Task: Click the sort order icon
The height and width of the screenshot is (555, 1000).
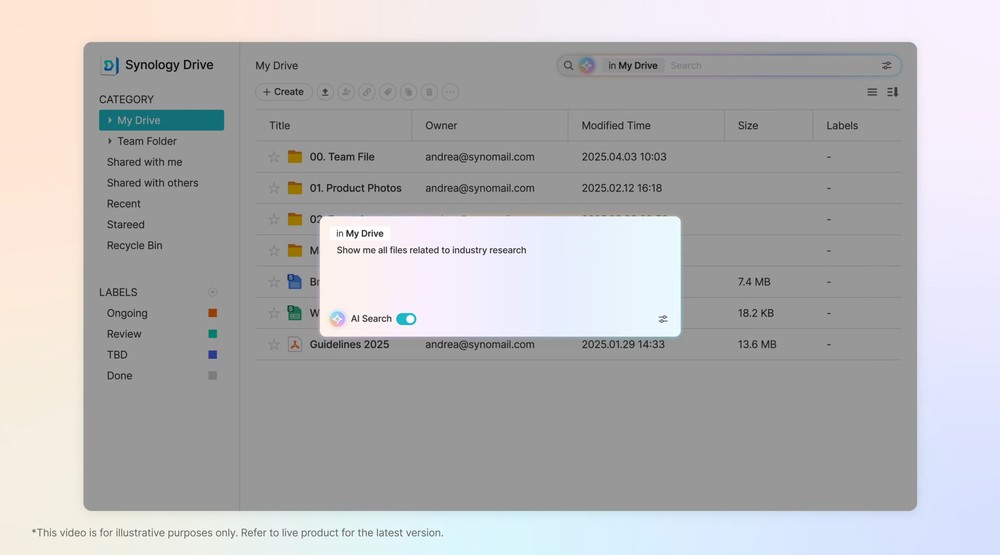Action: tap(892, 92)
